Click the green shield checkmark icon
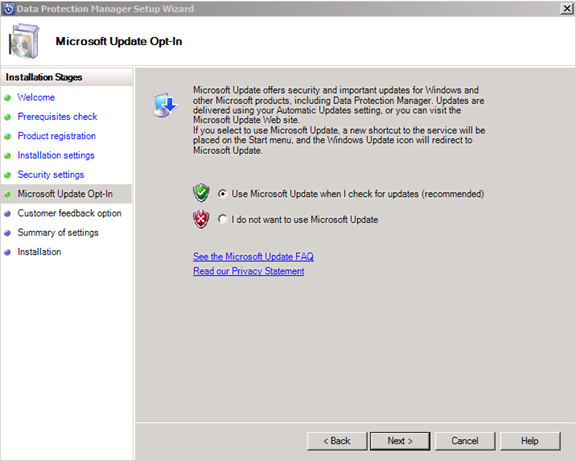Viewport: 576px width, 461px height. [201, 193]
